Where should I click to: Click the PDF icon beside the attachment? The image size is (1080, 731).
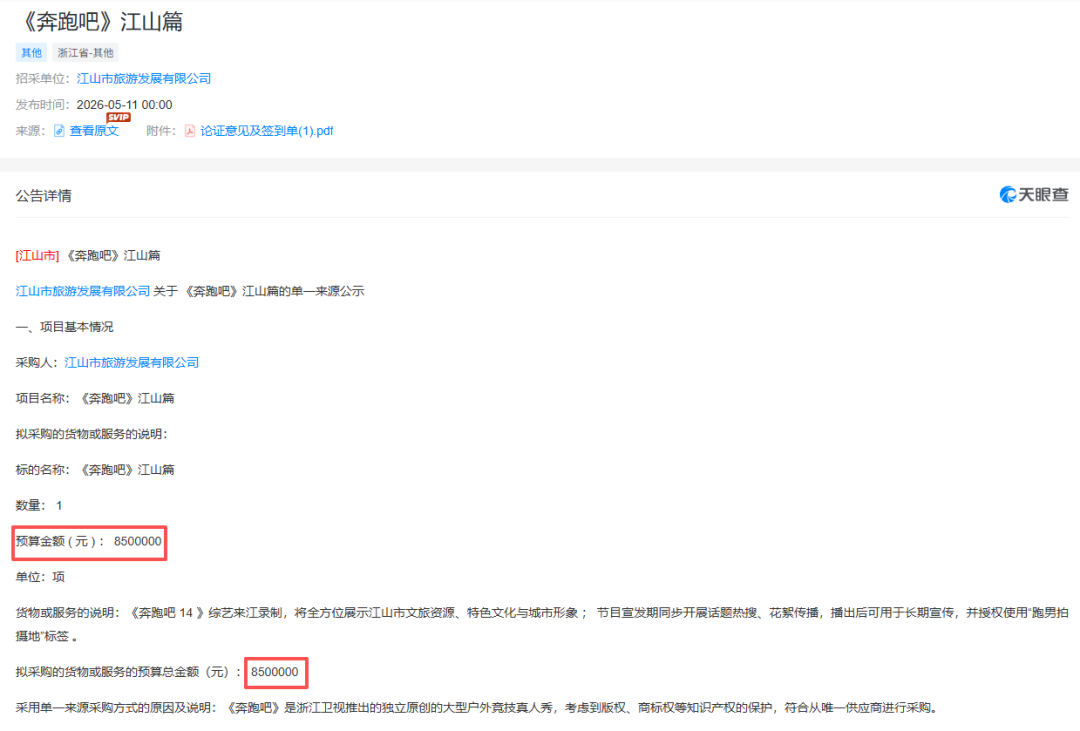[x=189, y=131]
